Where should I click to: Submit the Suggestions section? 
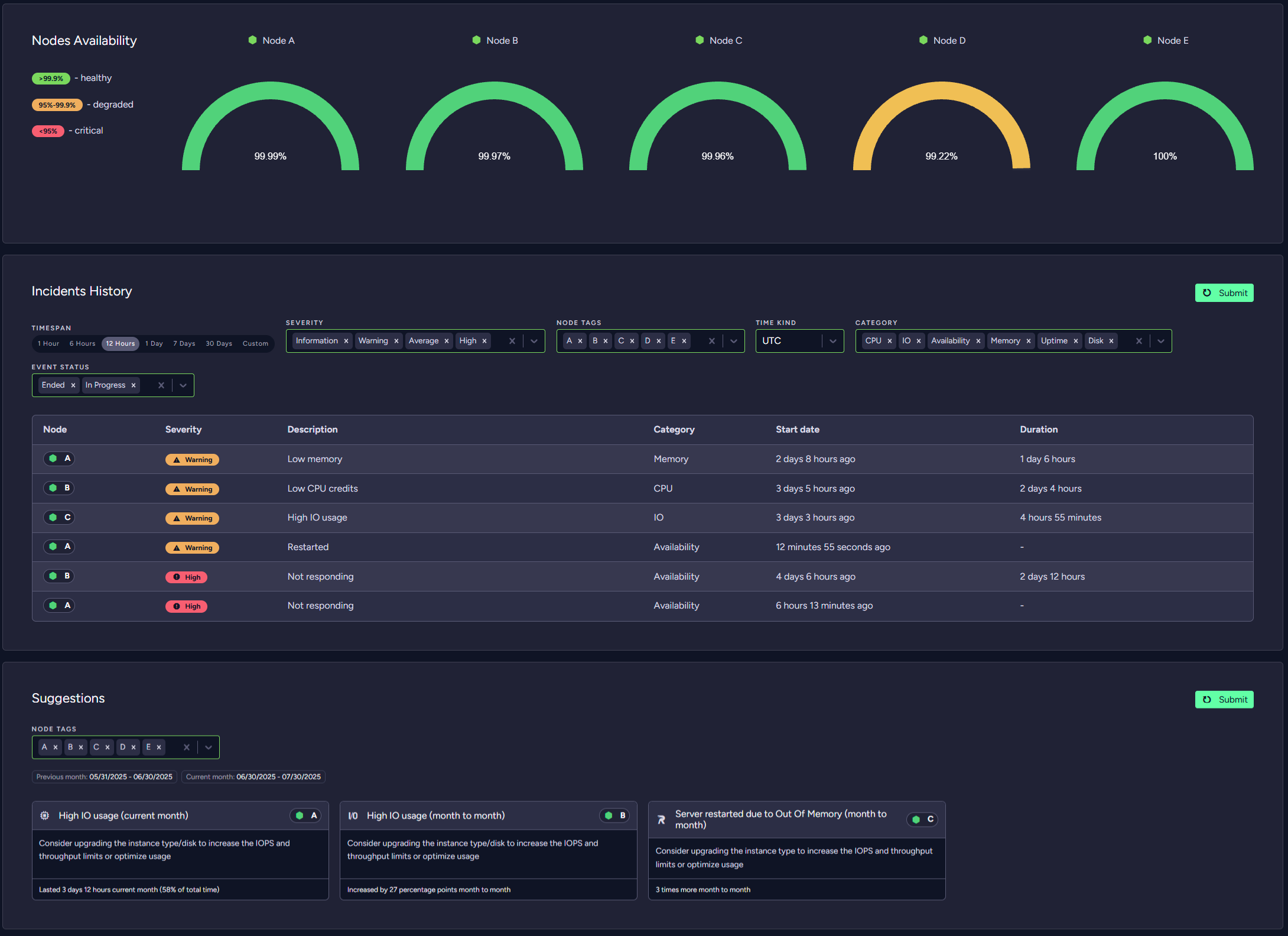(1224, 699)
